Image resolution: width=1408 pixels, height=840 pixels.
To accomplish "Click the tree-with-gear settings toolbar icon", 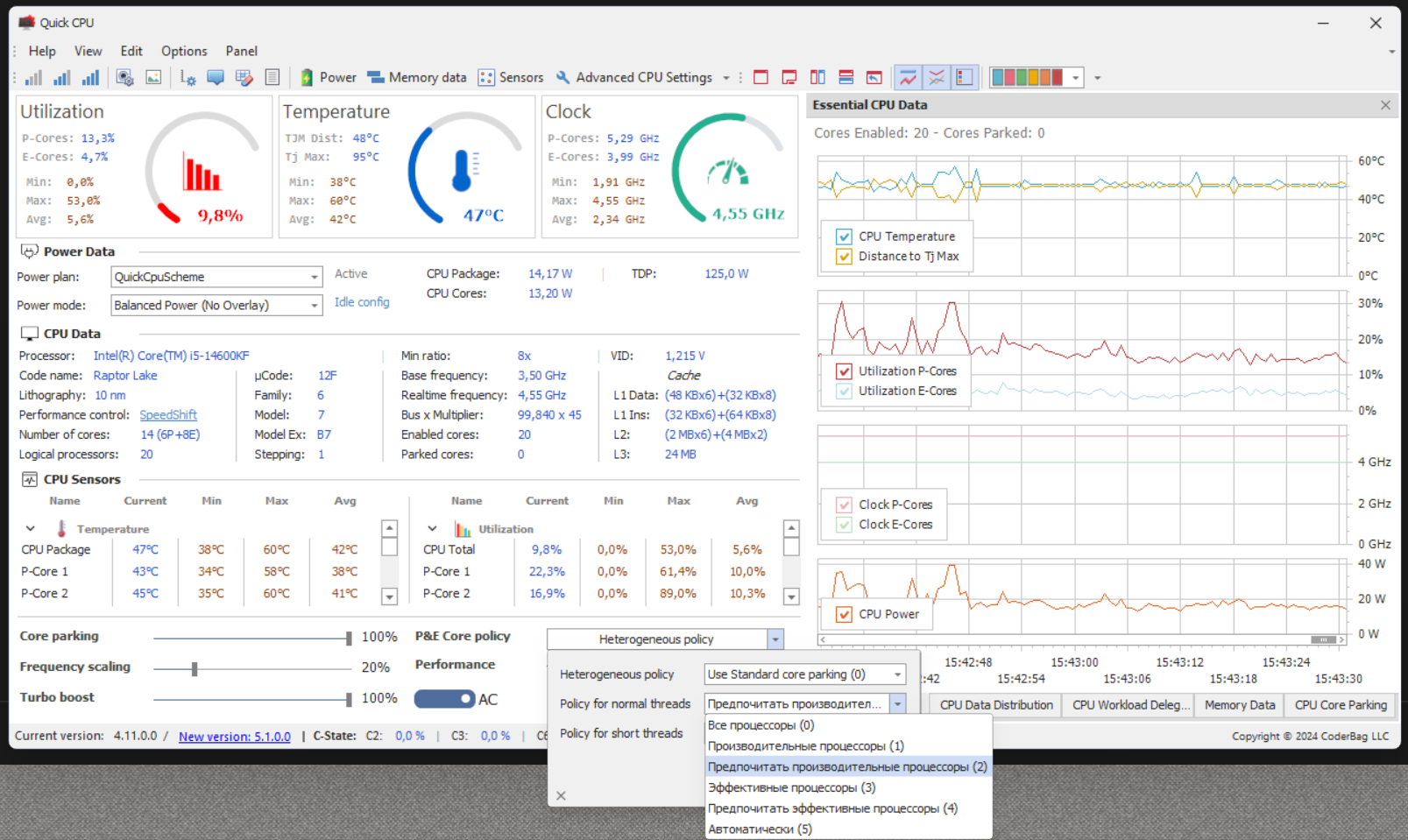I will pyautogui.click(x=187, y=78).
